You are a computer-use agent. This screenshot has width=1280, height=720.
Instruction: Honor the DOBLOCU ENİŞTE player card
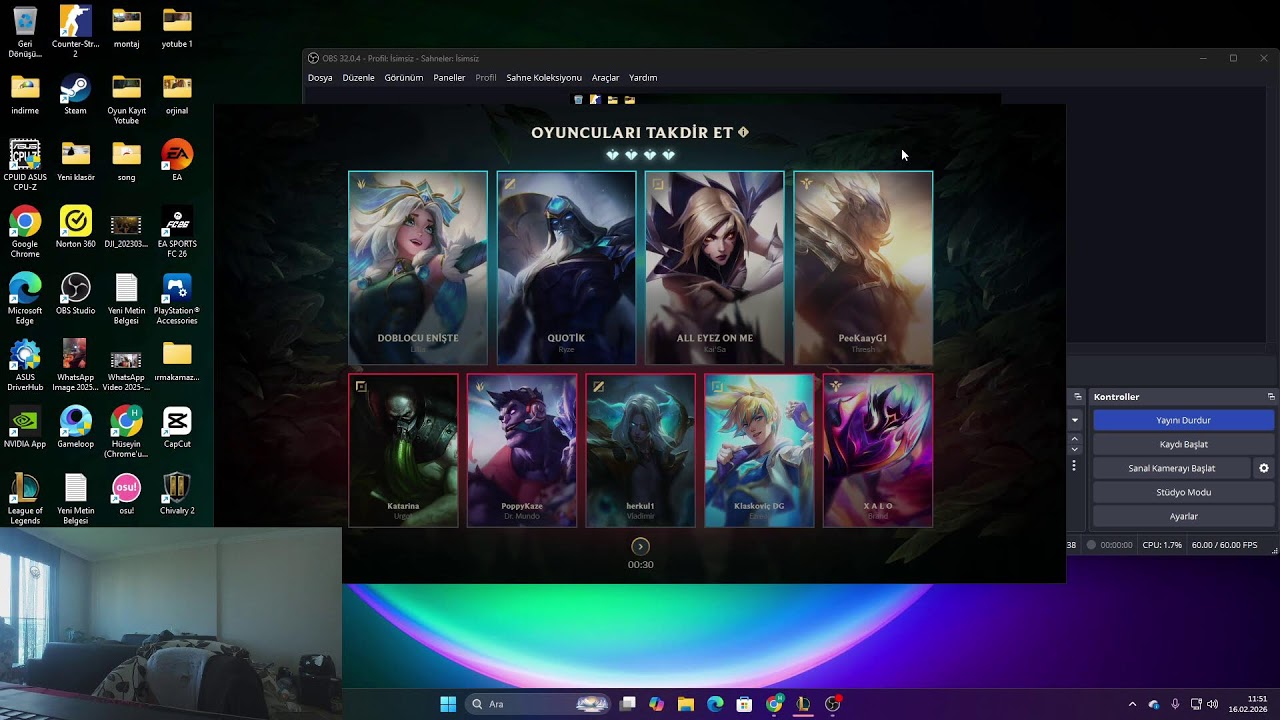(x=418, y=268)
